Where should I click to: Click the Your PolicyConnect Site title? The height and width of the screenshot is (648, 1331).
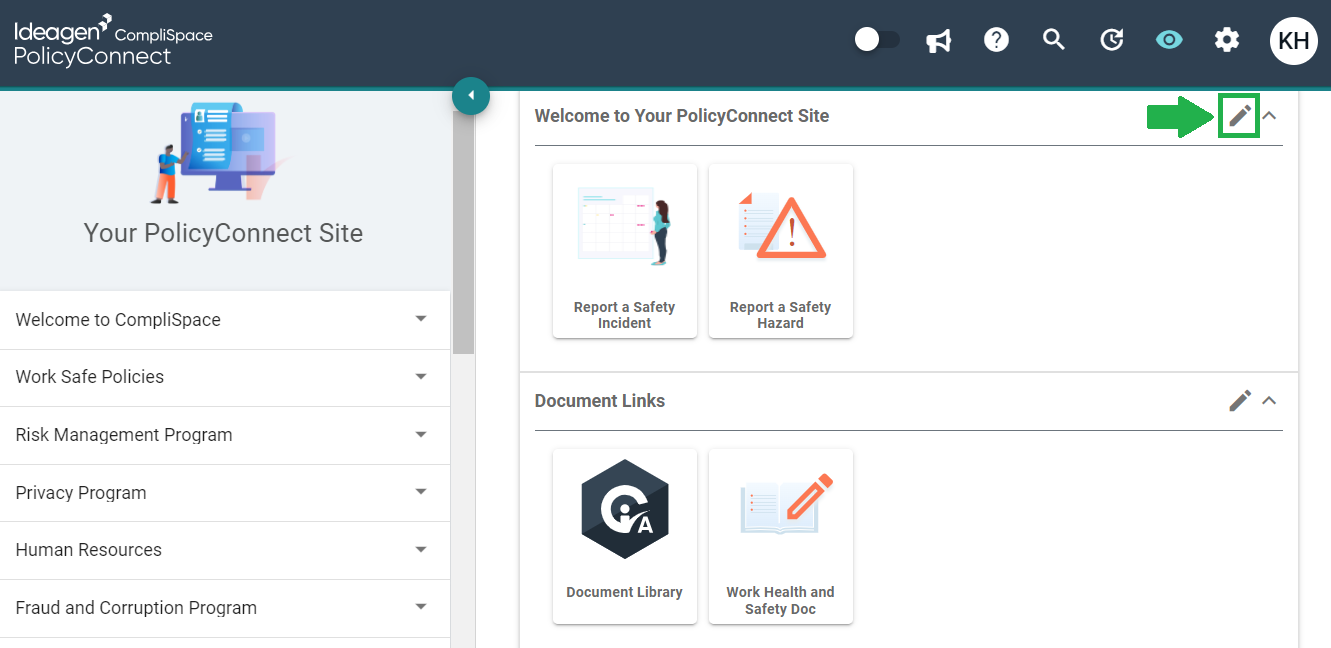pyautogui.click(x=223, y=233)
